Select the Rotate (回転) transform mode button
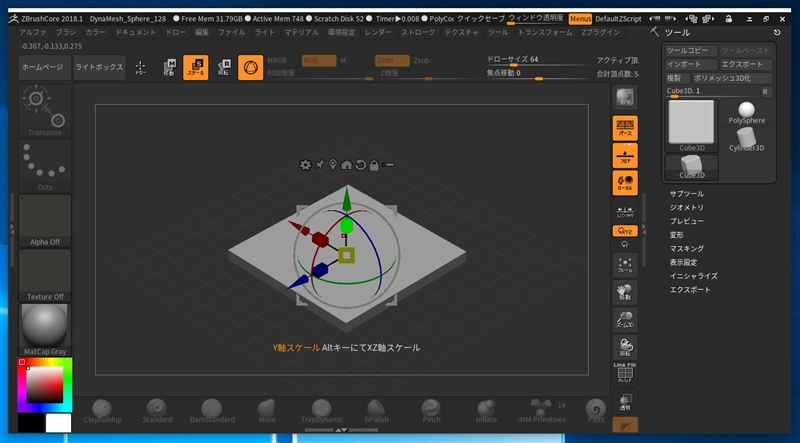 point(223,67)
